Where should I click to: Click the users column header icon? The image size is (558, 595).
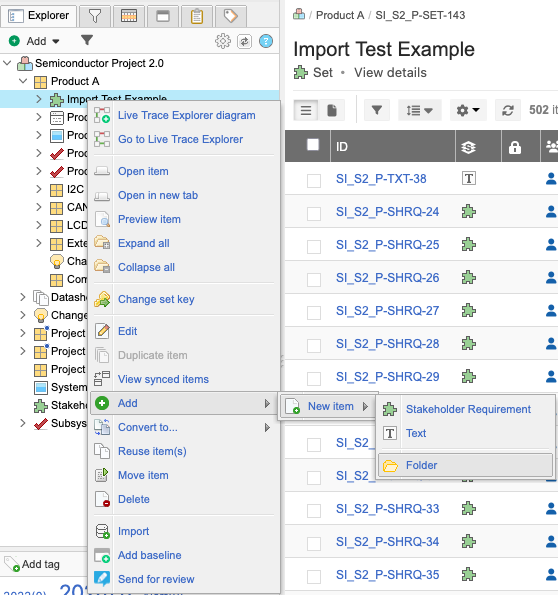552,146
